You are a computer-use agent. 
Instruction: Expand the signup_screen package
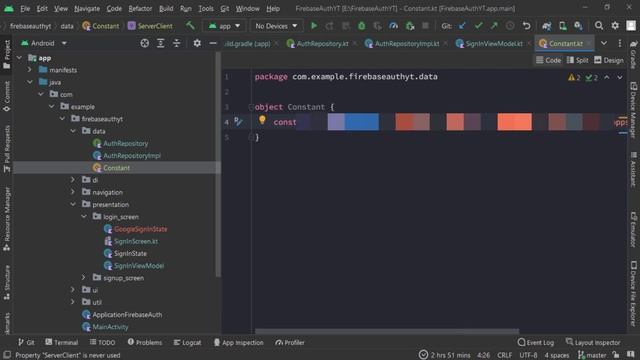pyautogui.click(x=84, y=278)
